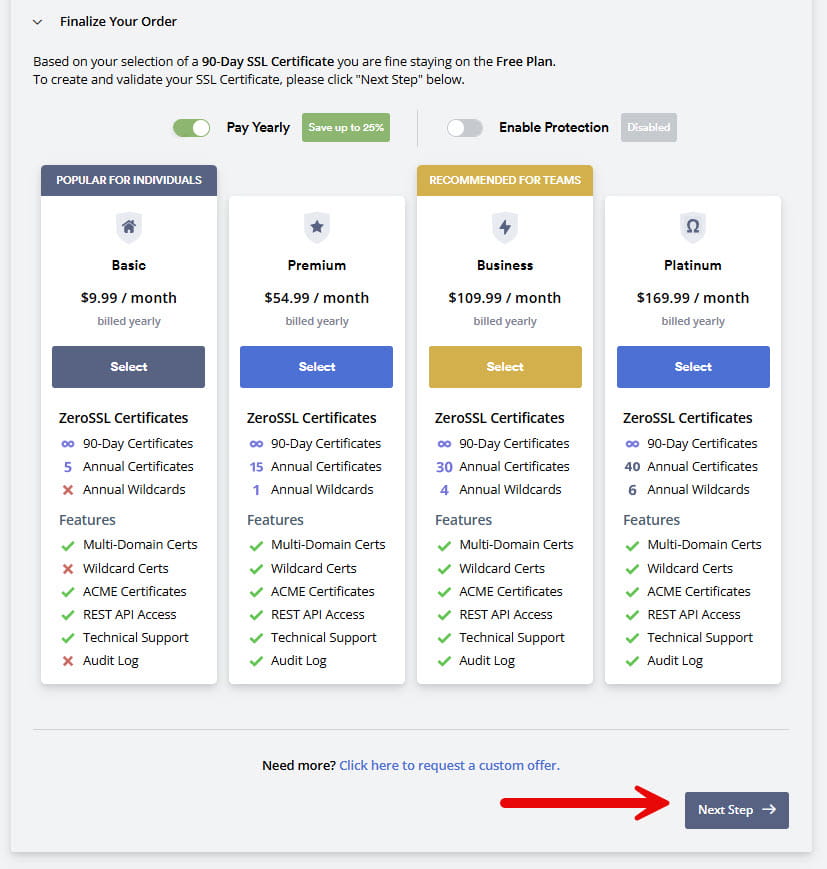The height and width of the screenshot is (869, 827).
Task: Click the 6 Annual Wildcards row in Platinum
Action: [x=688, y=490]
